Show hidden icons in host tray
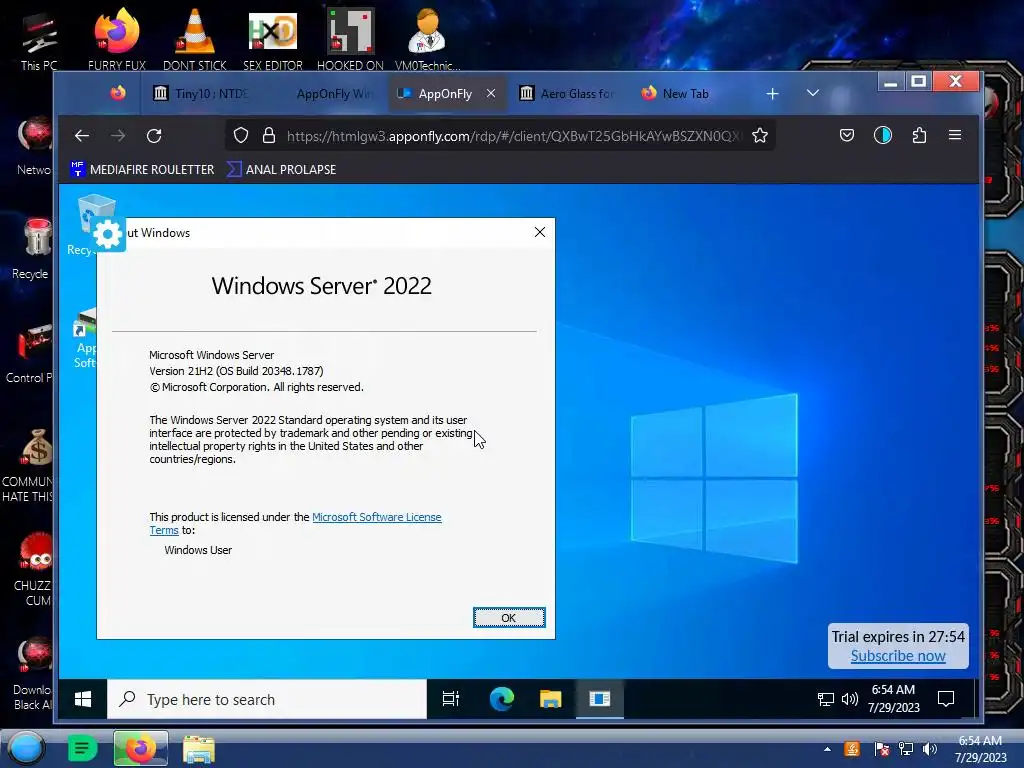This screenshot has width=1024, height=768. point(827,749)
